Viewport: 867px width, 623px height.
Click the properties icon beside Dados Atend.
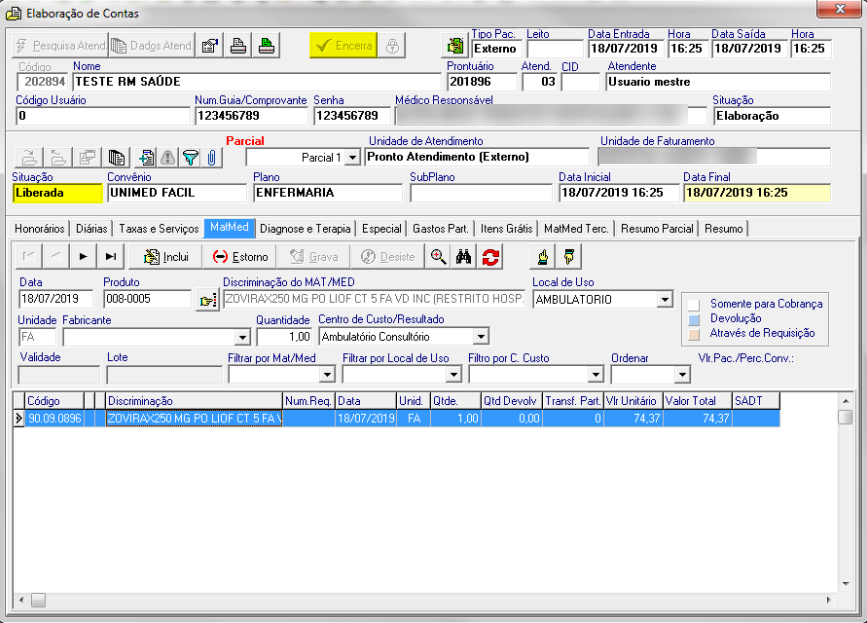(210, 45)
